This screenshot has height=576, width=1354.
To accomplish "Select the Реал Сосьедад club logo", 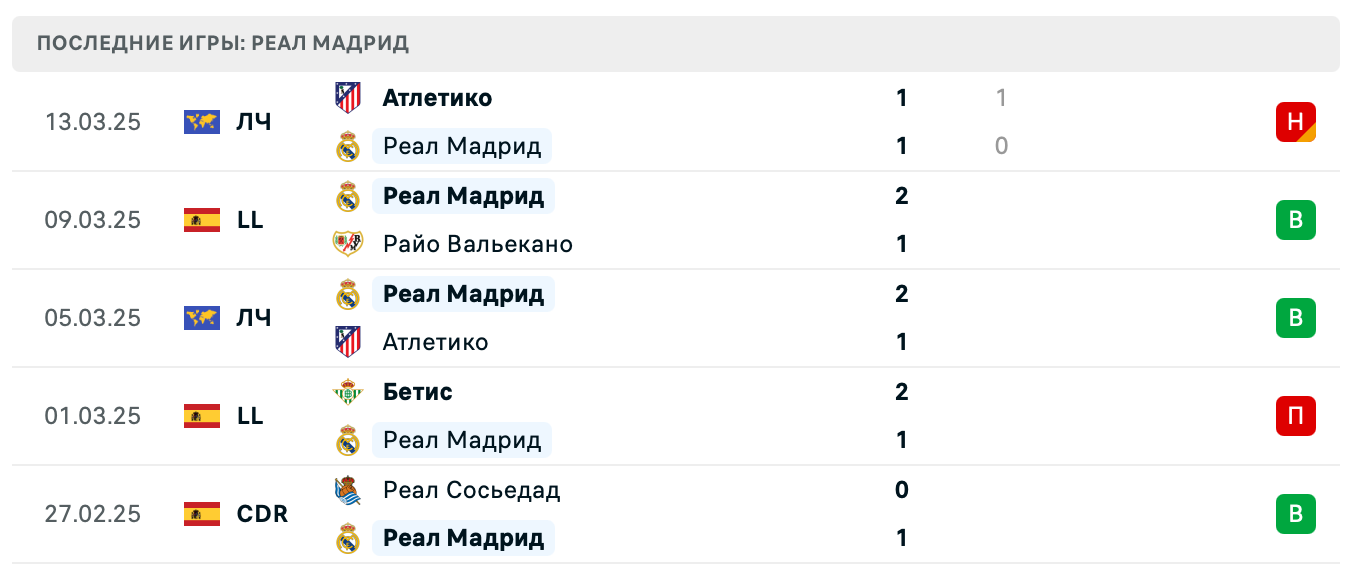I will point(348,490).
